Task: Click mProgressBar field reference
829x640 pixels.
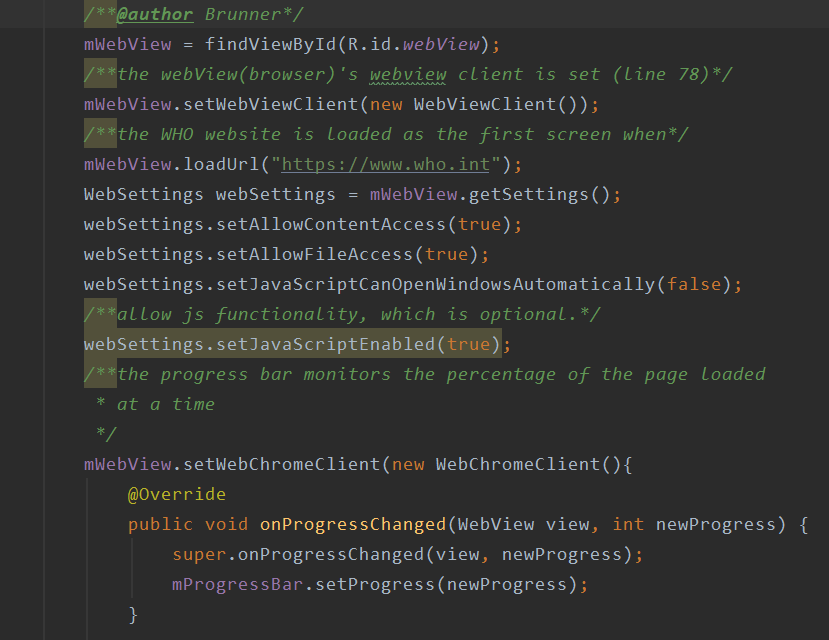Action: coord(237,585)
